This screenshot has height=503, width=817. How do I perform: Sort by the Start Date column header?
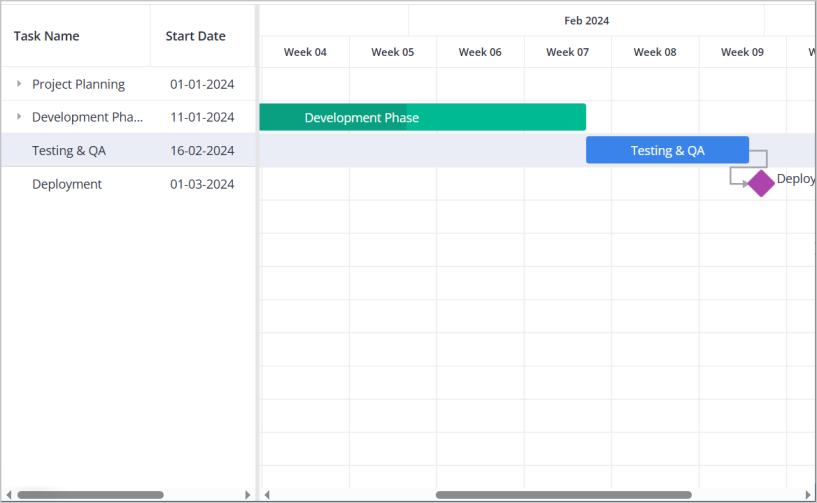point(195,36)
